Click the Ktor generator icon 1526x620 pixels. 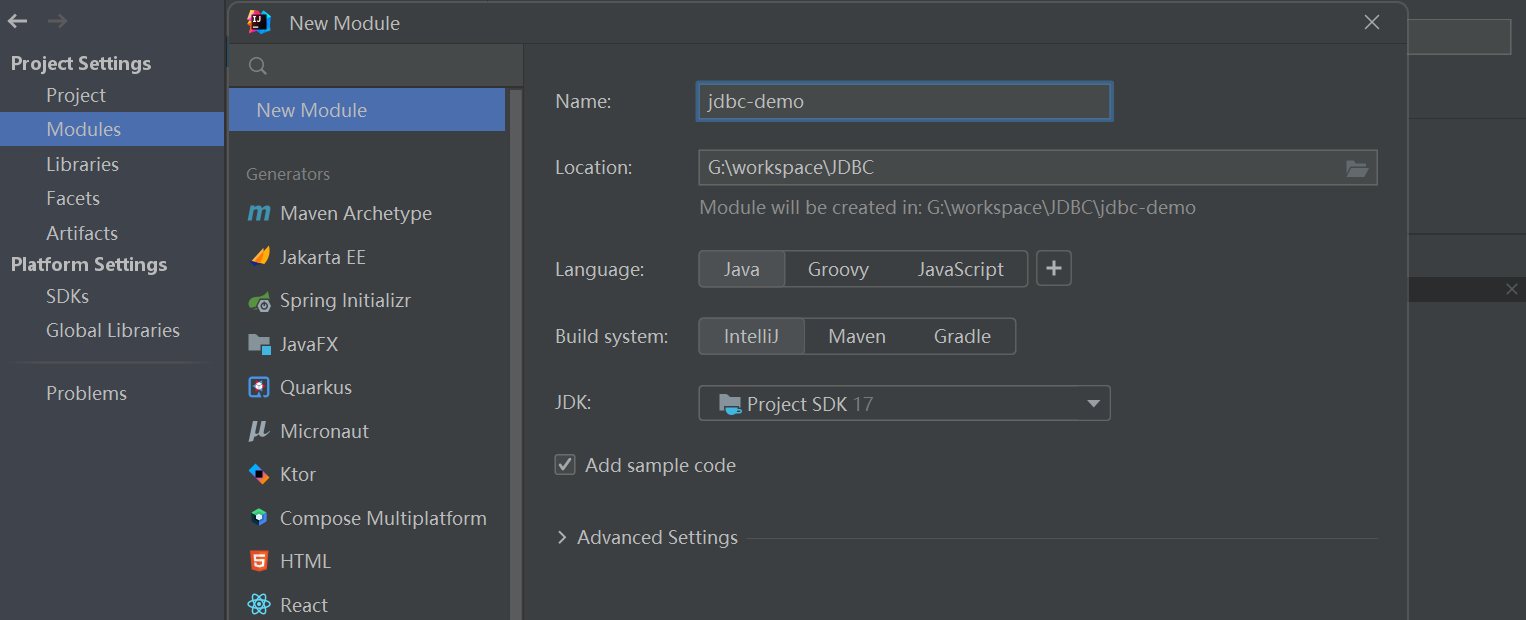coord(260,475)
